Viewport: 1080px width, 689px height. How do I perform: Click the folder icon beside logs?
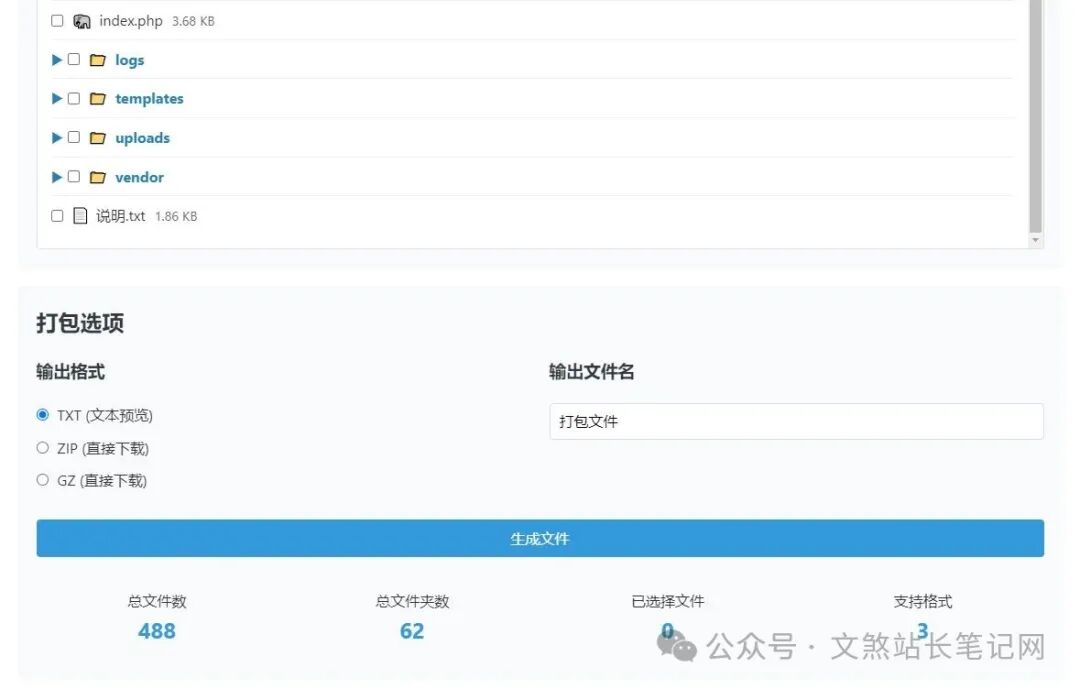click(97, 59)
